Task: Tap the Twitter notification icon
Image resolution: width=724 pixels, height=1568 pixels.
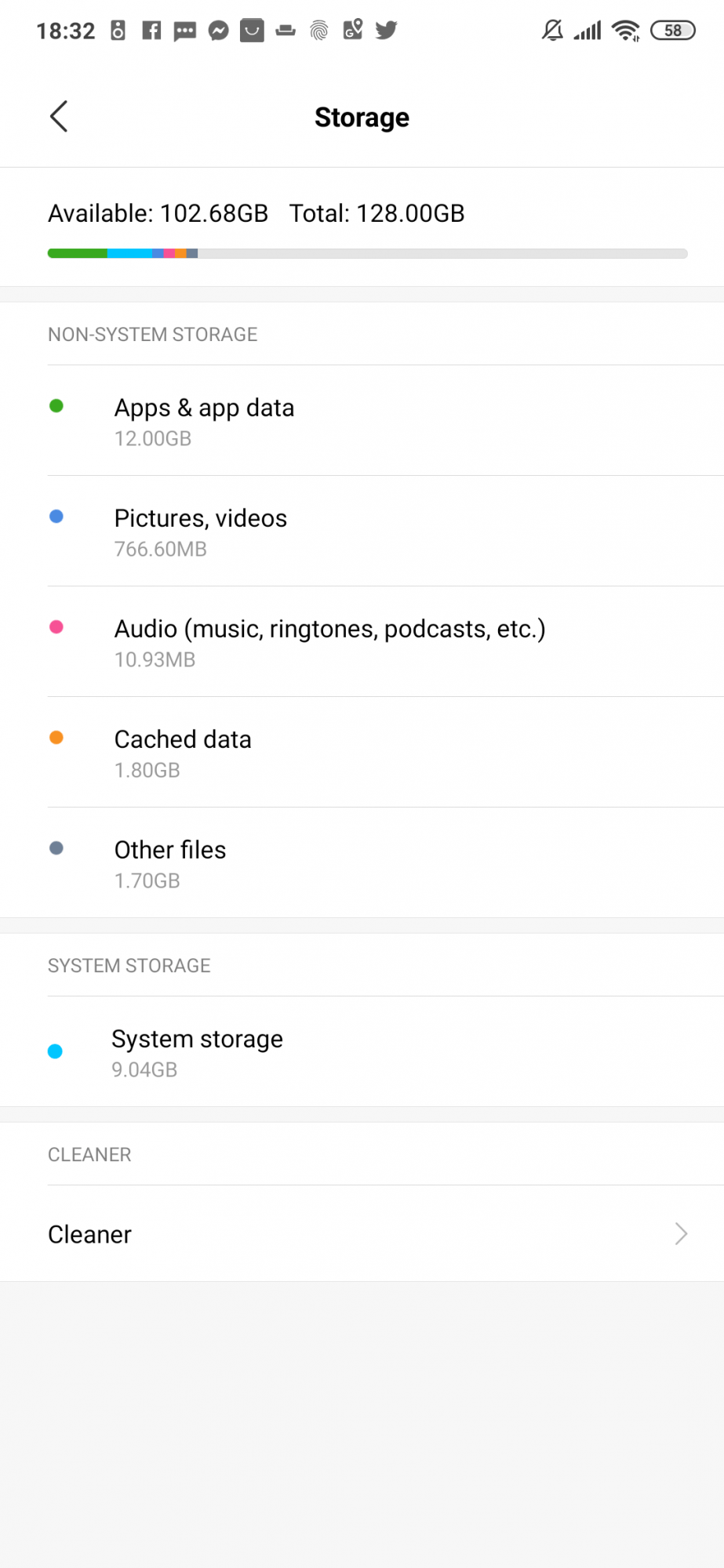Action: click(x=386, y=31)
